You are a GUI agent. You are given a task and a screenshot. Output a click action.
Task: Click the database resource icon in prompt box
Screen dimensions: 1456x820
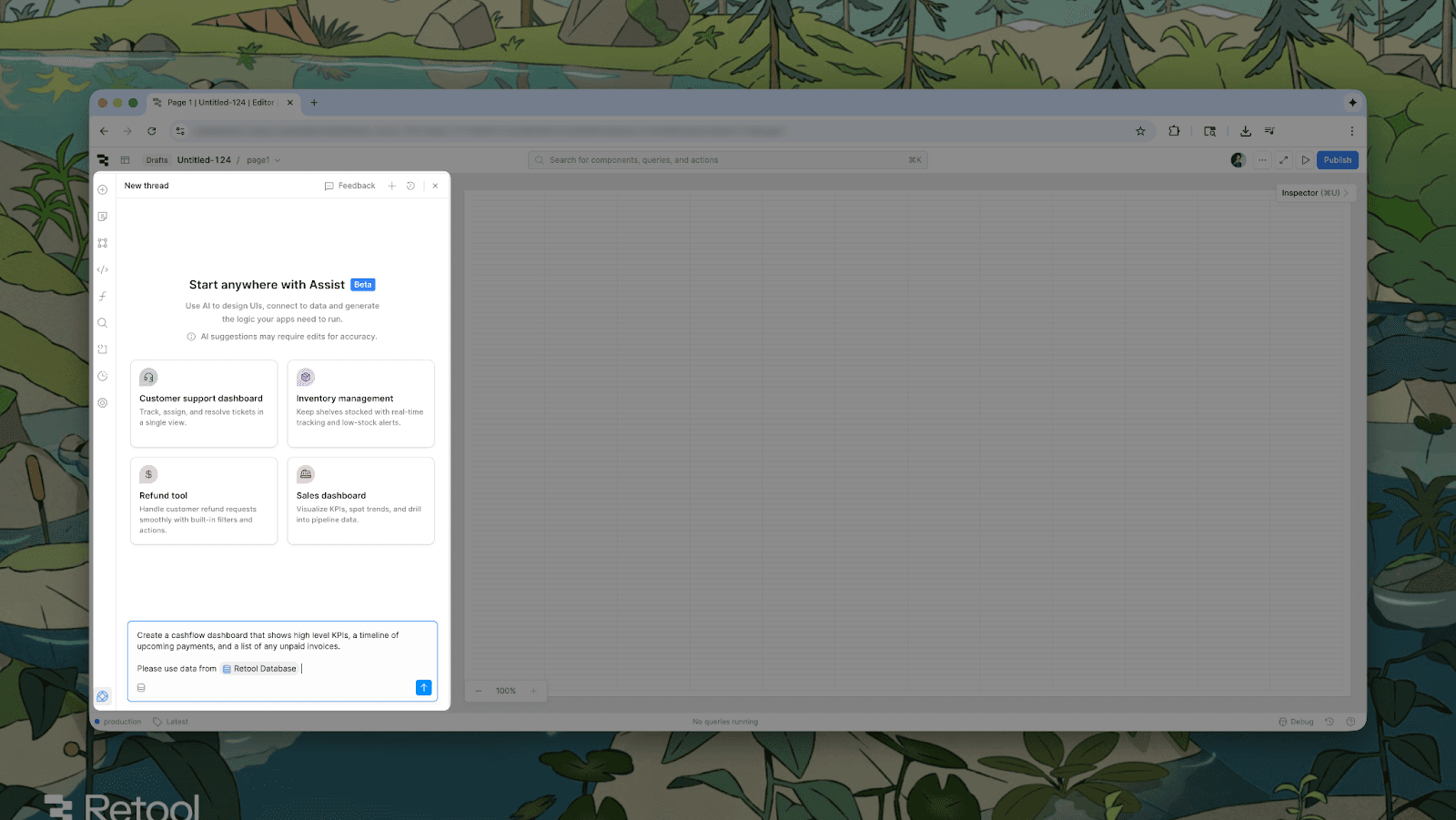point(141,688)
